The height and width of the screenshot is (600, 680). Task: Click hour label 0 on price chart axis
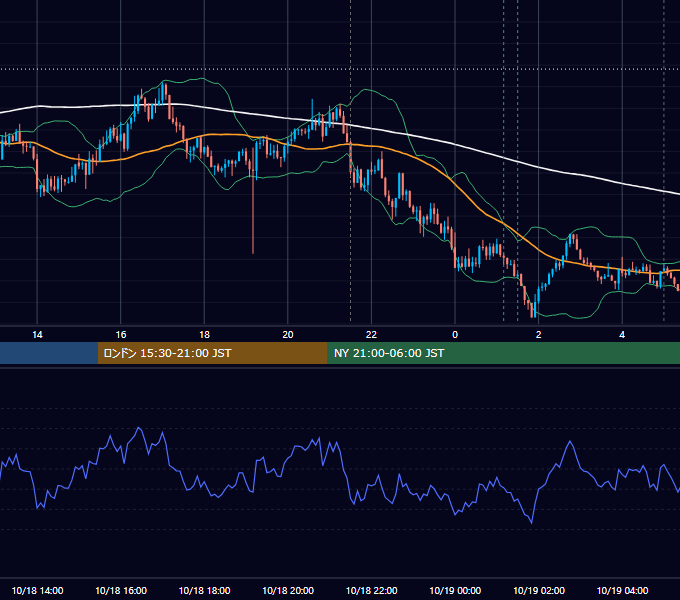455,335
